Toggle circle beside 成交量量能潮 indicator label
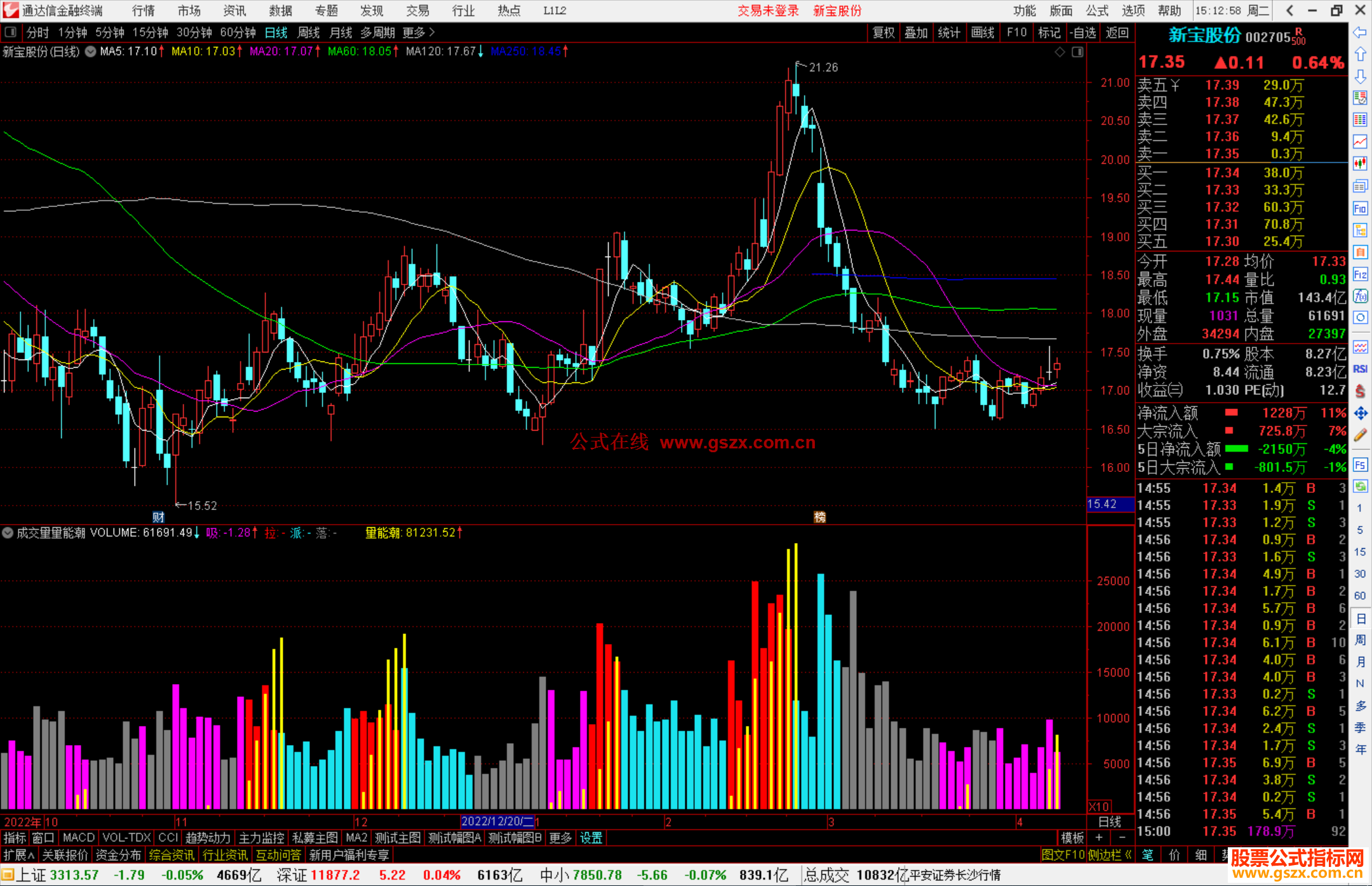1372x886 pixels. (8, 533)
